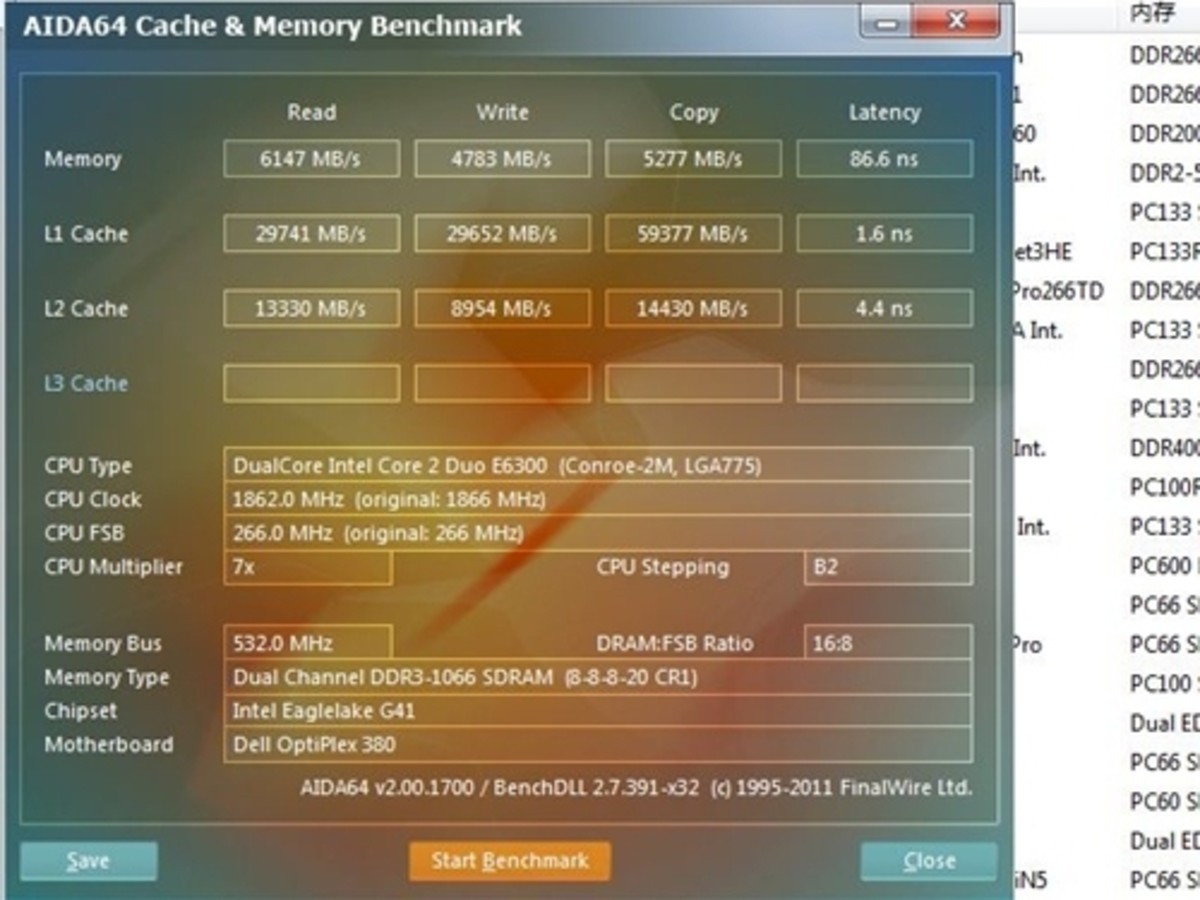1200x900 pixels.
Task: Click the Memory Bus value 532.0 MHz
Action: tap(308, 644)
